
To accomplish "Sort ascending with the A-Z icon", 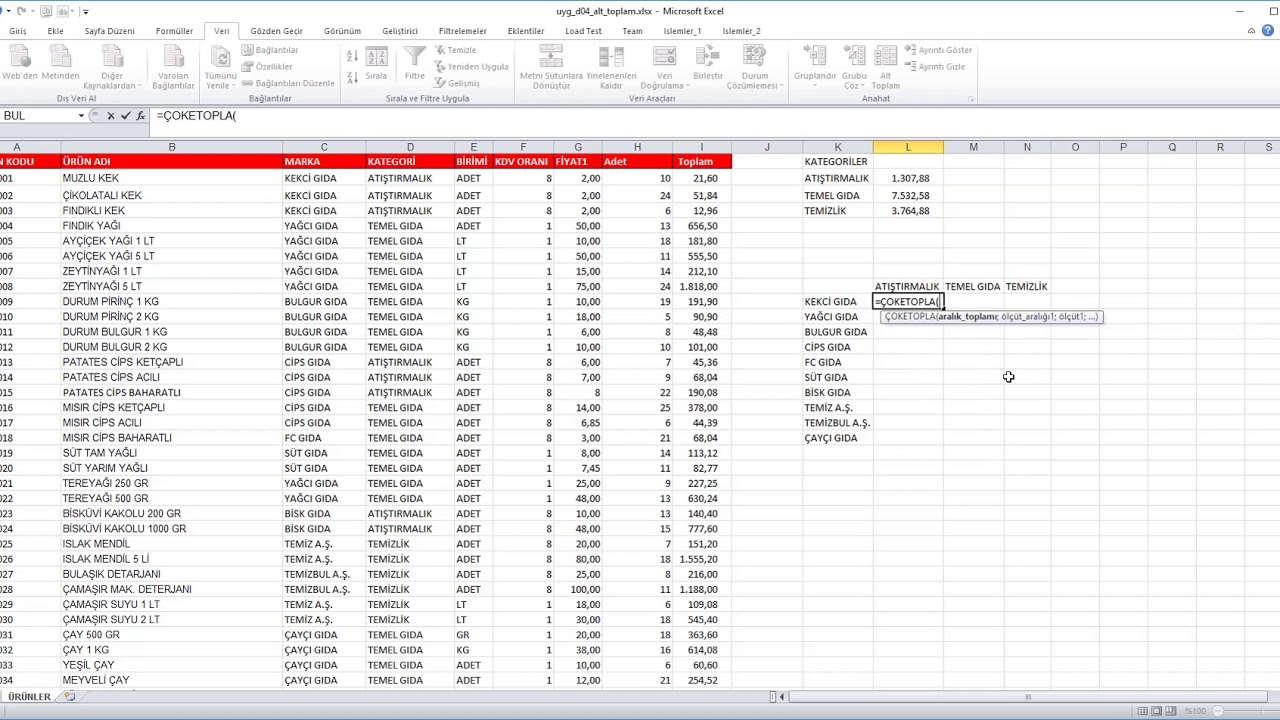I will point(352,56).
